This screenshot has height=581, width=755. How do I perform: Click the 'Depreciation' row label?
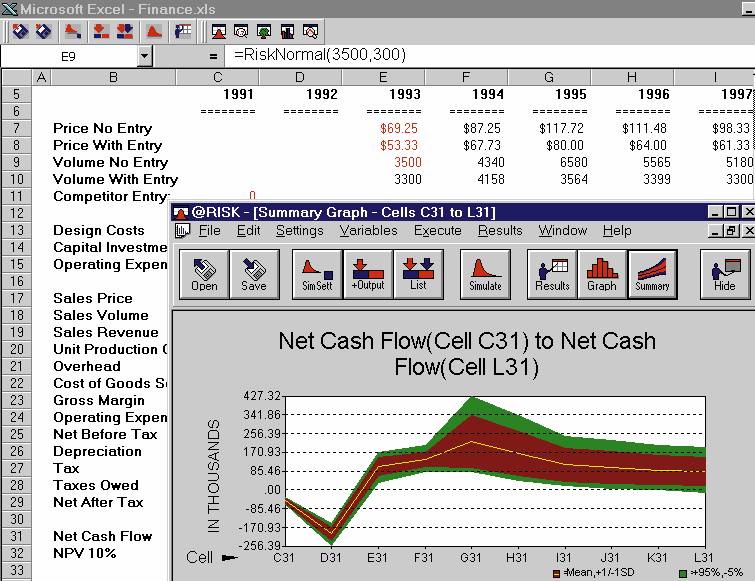point(97,451)
